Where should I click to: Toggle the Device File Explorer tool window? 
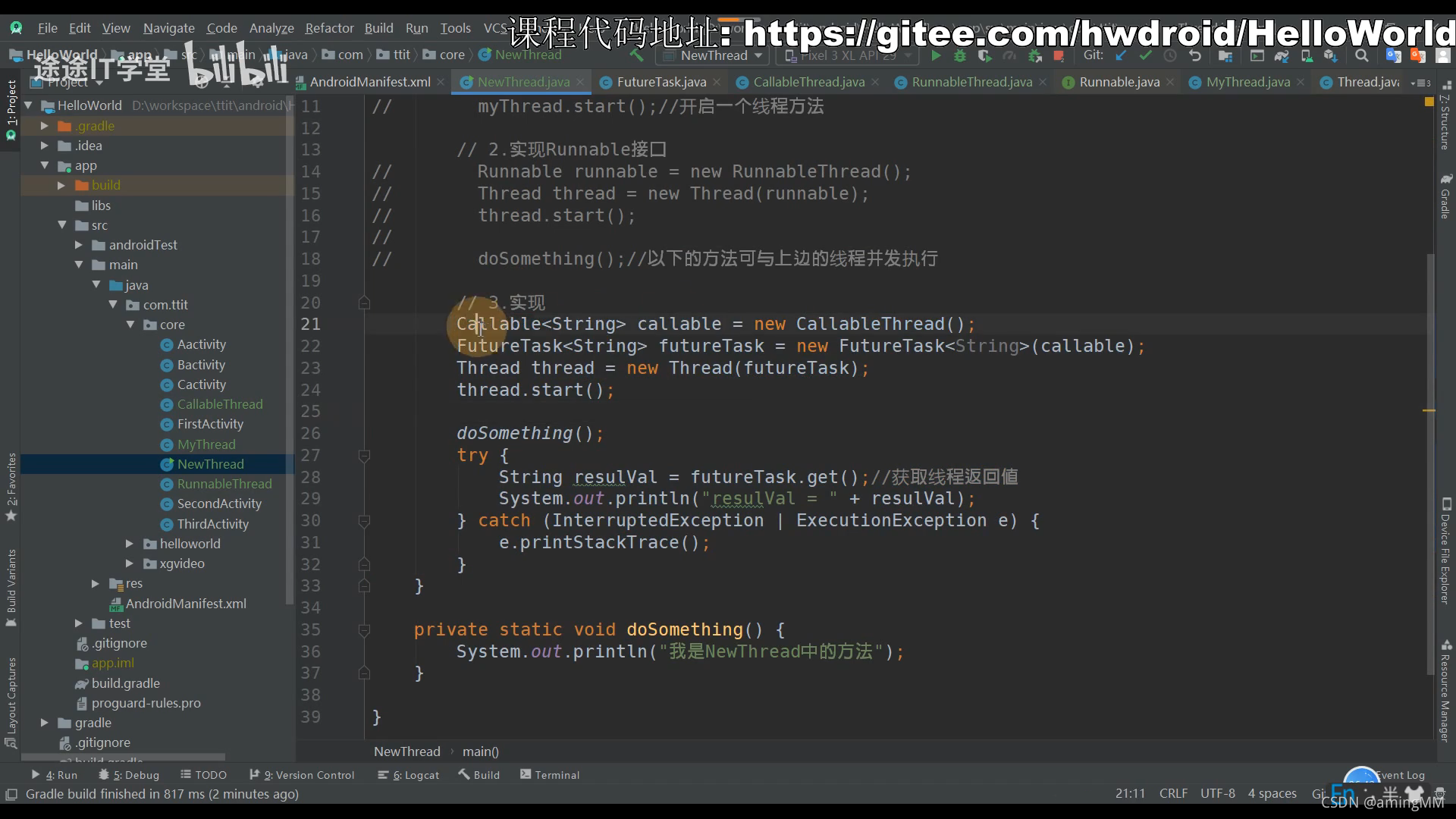point(1445,551)
